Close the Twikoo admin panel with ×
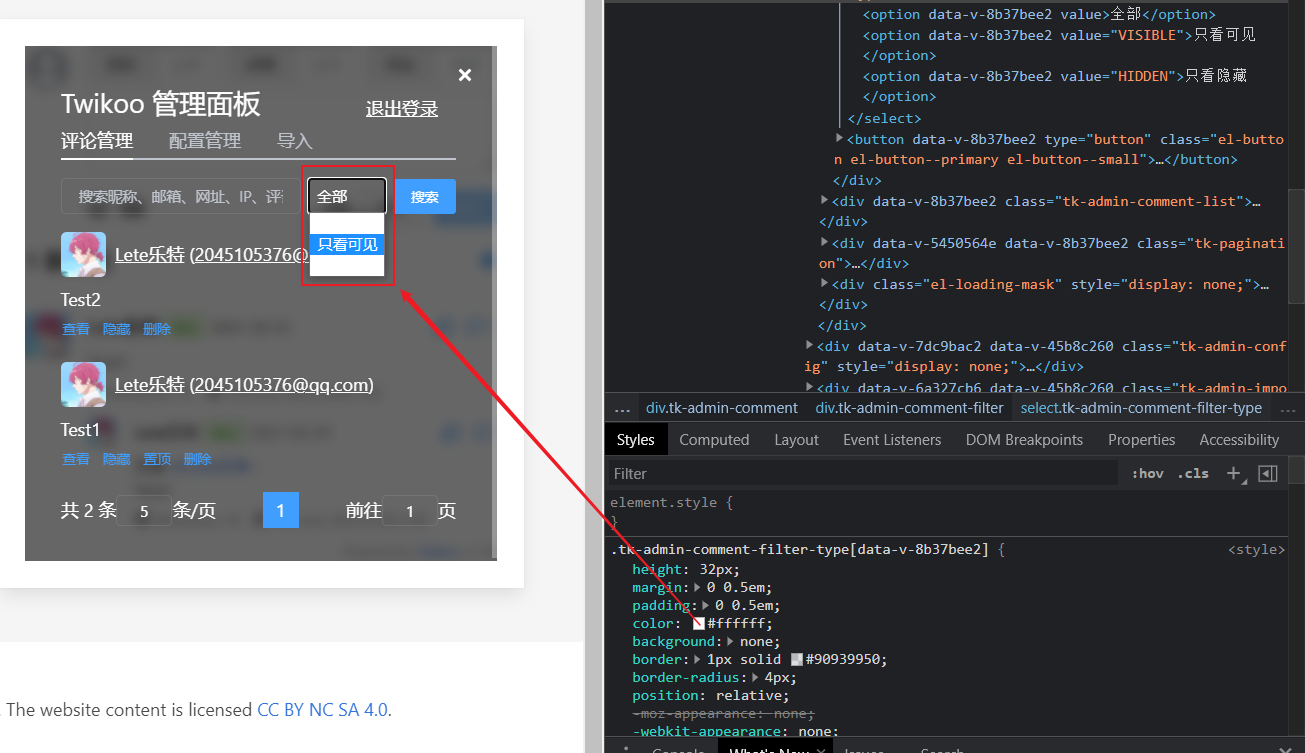 [464, 75]
